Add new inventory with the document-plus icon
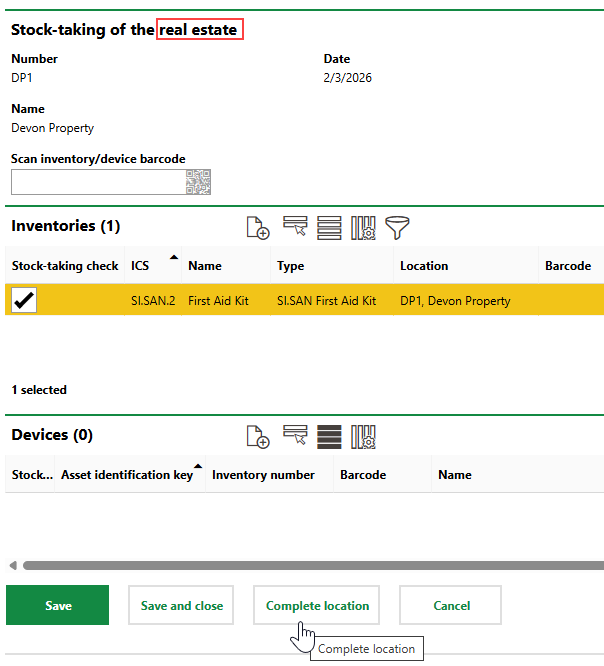 pos(258,227)
